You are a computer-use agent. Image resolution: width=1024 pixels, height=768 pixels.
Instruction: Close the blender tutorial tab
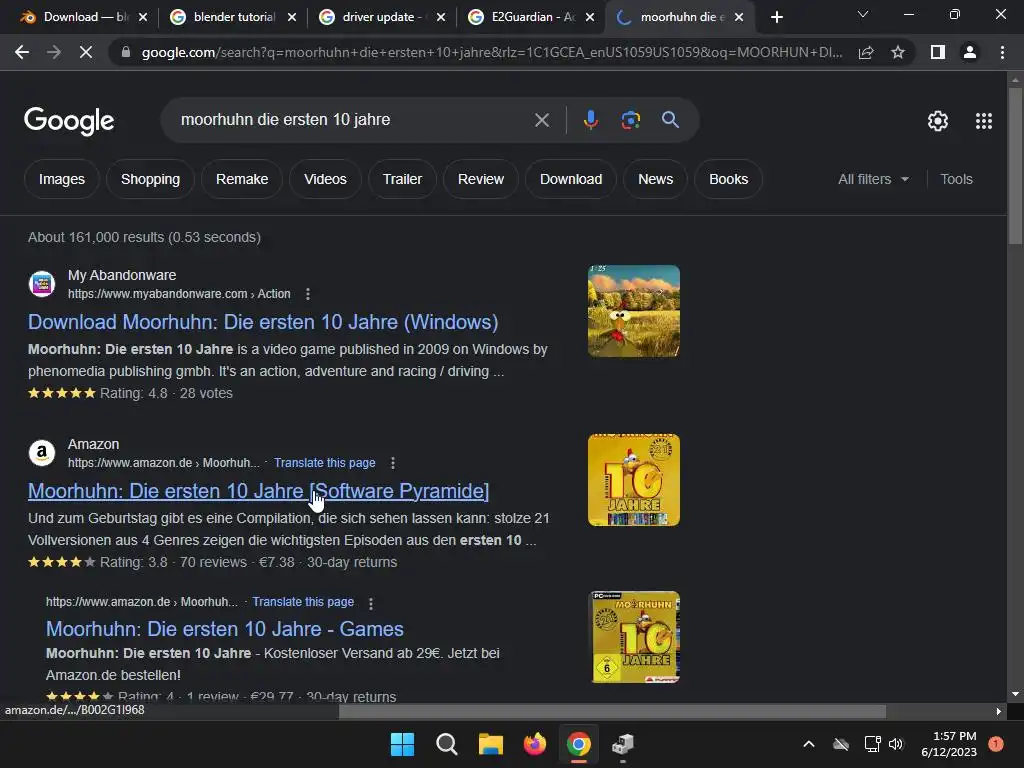(292, 17)
